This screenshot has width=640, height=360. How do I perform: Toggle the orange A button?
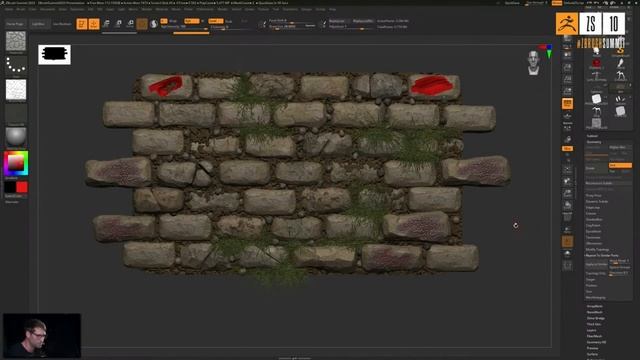pyautogui.click(x=164, y=21)
